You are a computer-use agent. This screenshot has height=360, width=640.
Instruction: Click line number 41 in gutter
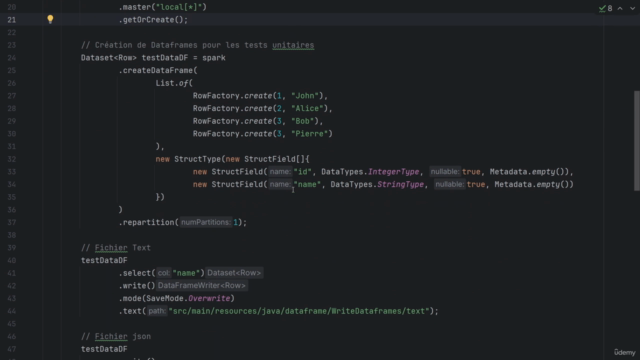11,273
